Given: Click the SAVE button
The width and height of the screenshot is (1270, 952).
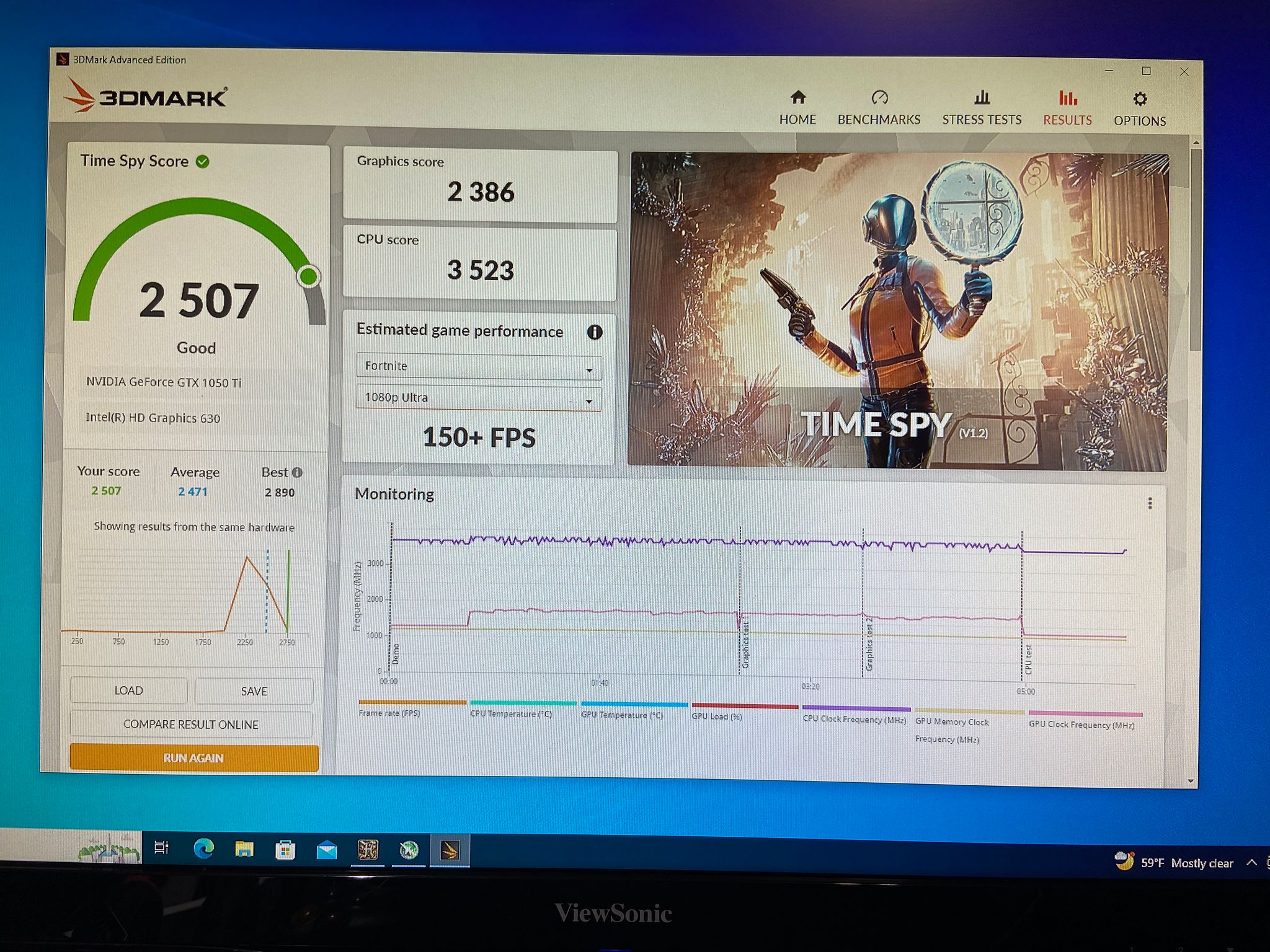Looking at the screenshot, I should click(254, 691).
